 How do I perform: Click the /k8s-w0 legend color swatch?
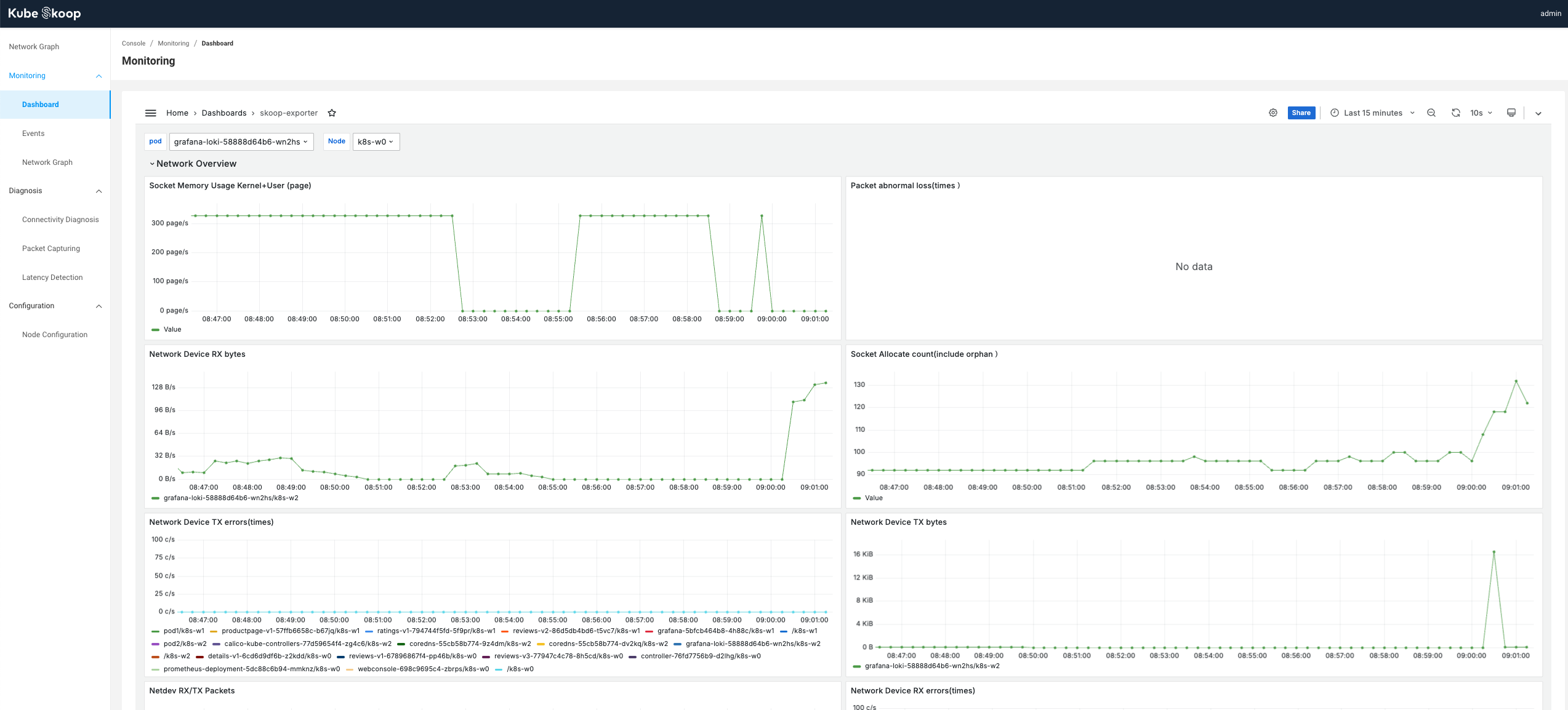tap(499, 669)
